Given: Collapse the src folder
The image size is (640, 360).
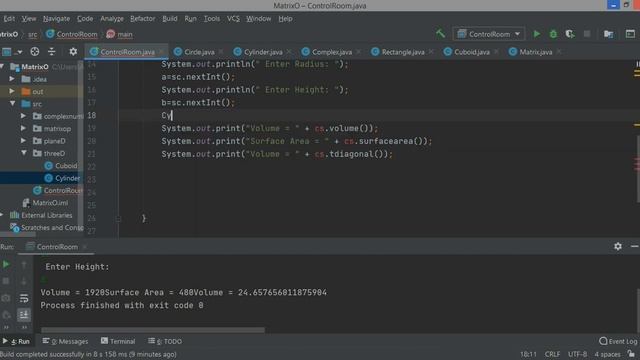Looking at the screenshot, I should (12, 104).
